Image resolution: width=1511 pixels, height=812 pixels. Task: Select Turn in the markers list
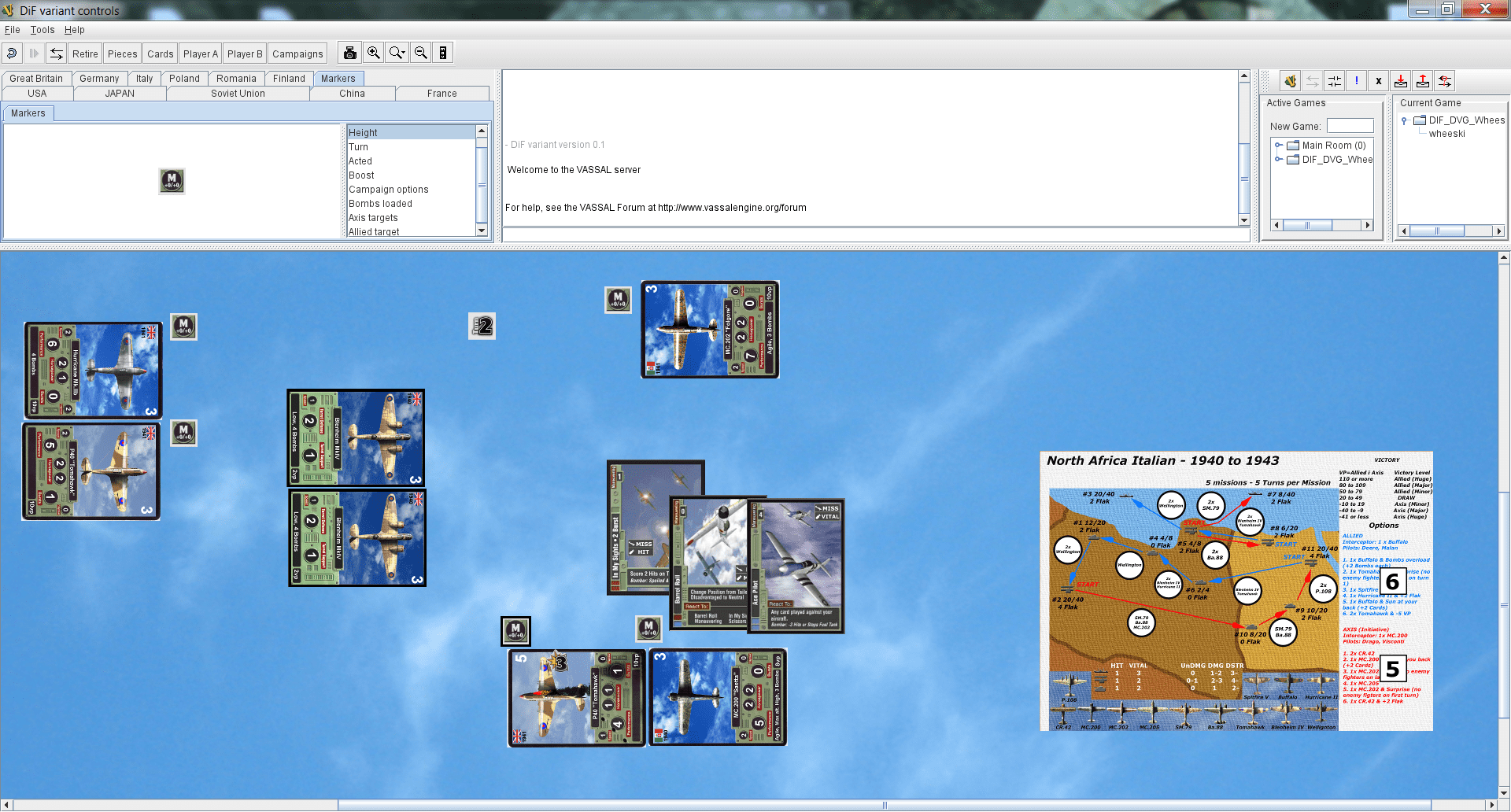pyautogui.click(x=359, y=146)
